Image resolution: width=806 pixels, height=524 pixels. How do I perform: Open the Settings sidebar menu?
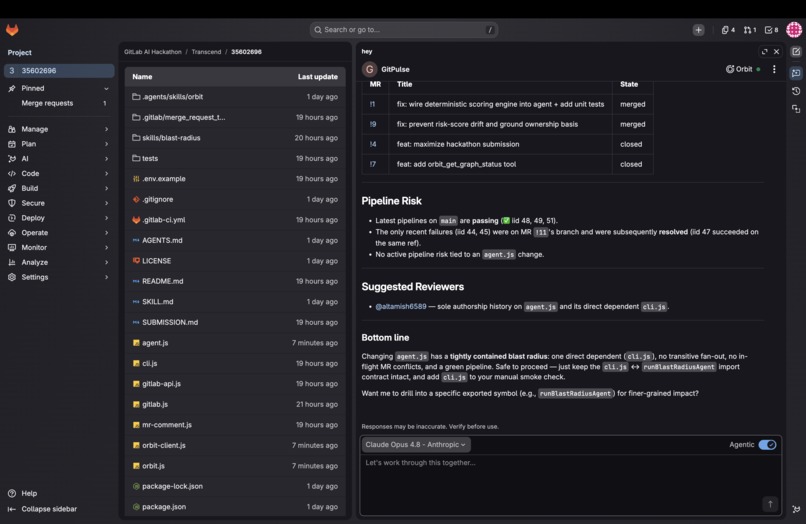(58, 277)
